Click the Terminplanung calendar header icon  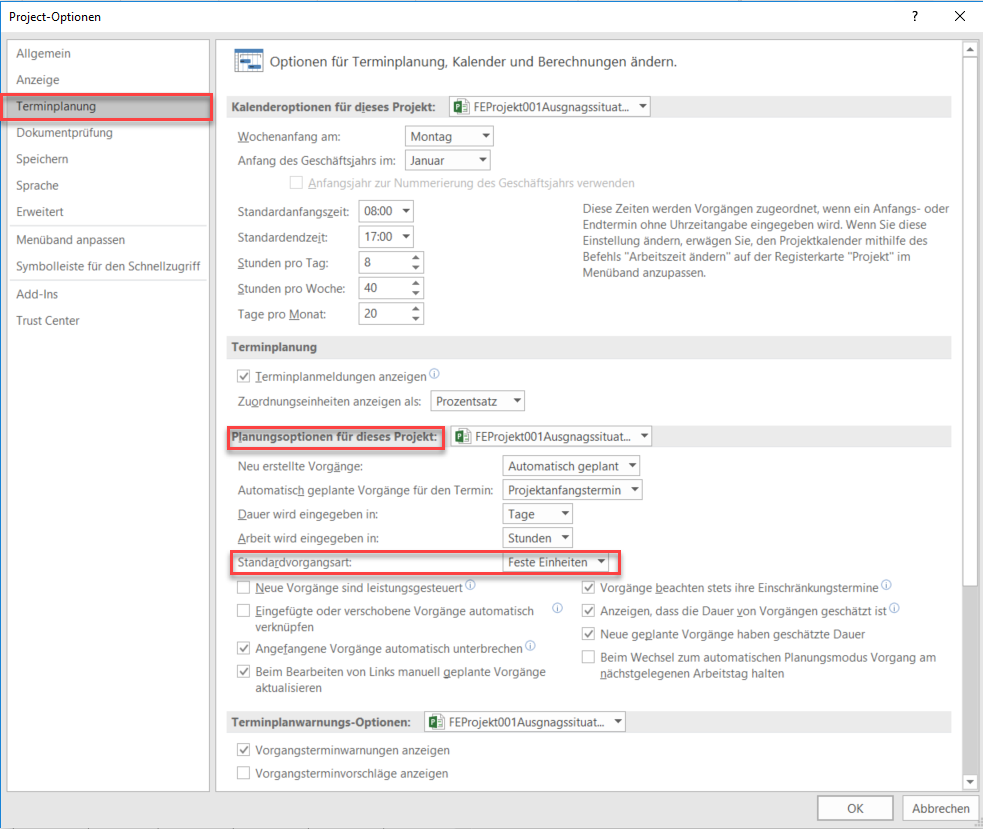pos(248,61)
